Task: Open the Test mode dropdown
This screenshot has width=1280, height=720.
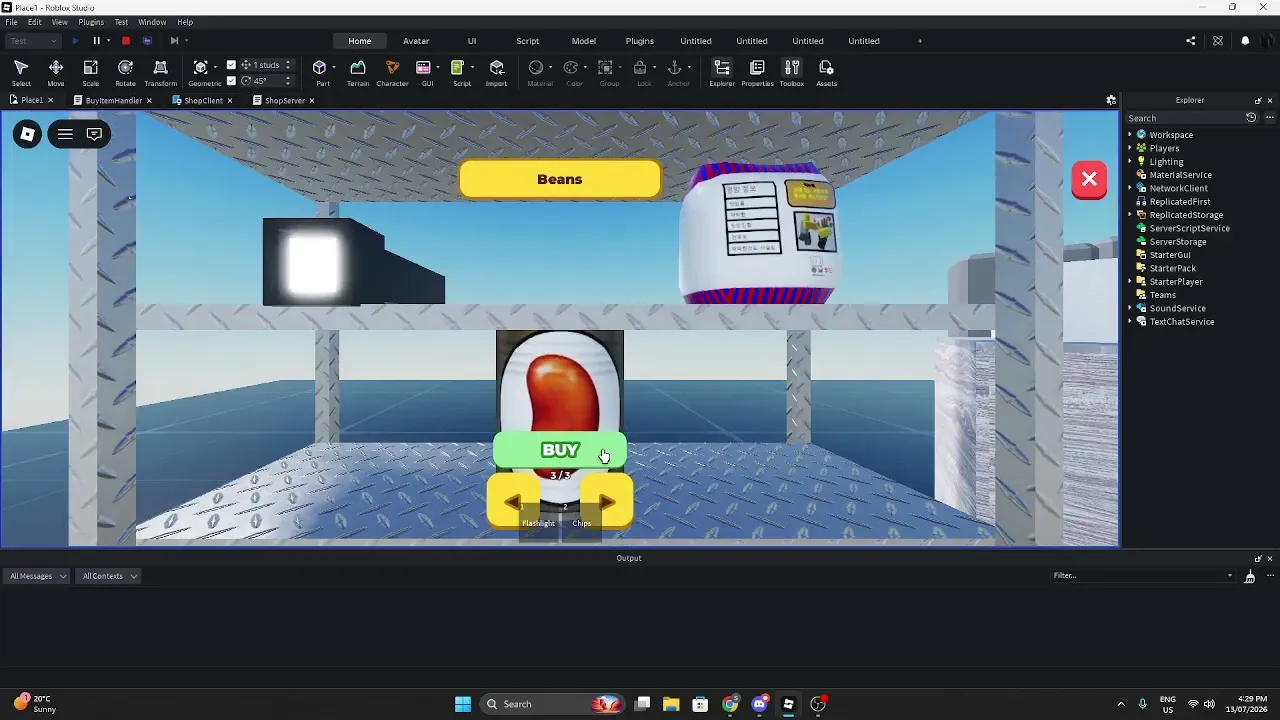Action: pos(33,41)
